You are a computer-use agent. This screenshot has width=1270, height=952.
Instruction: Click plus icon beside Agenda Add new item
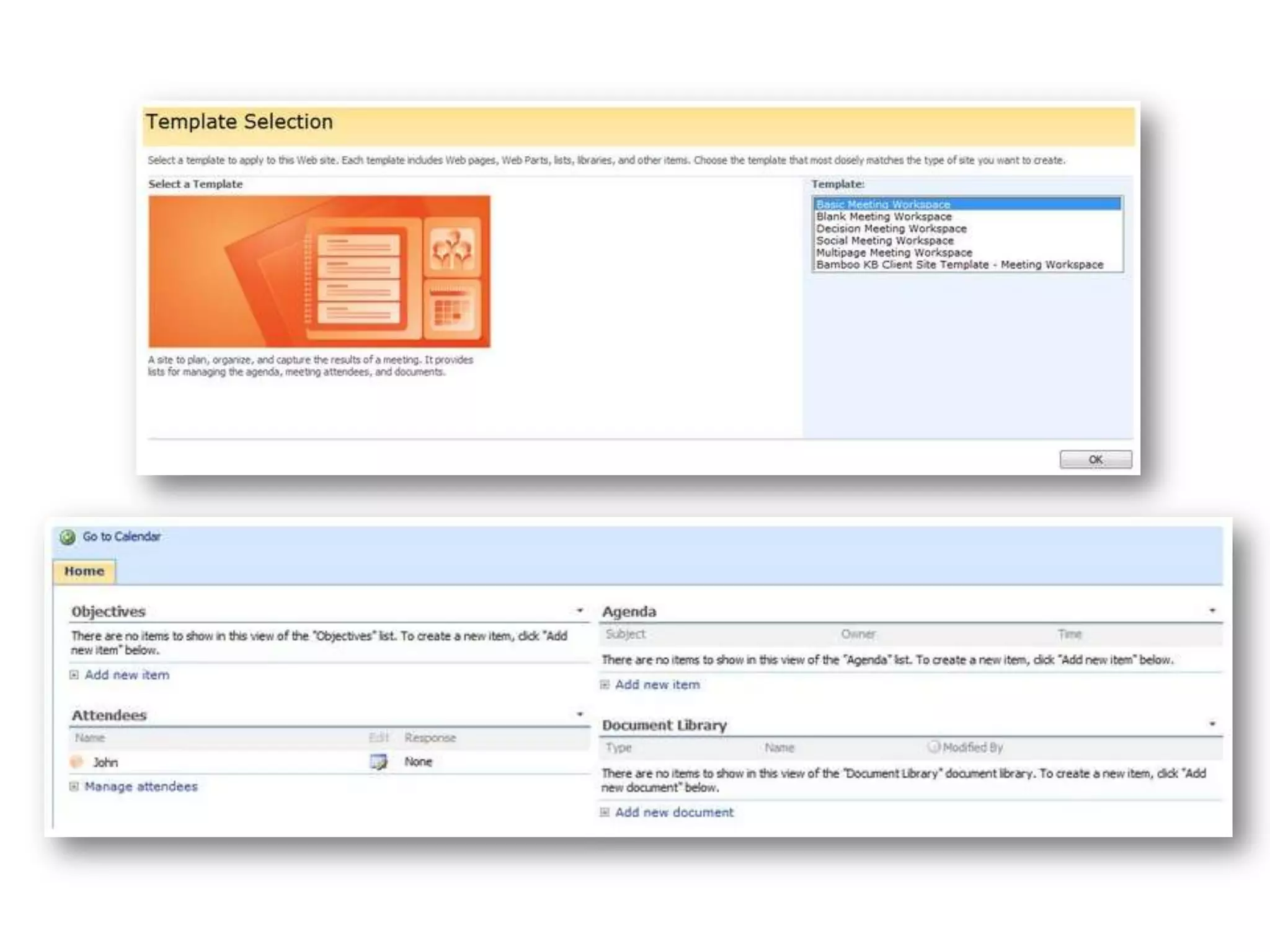[x=605, y=685]
